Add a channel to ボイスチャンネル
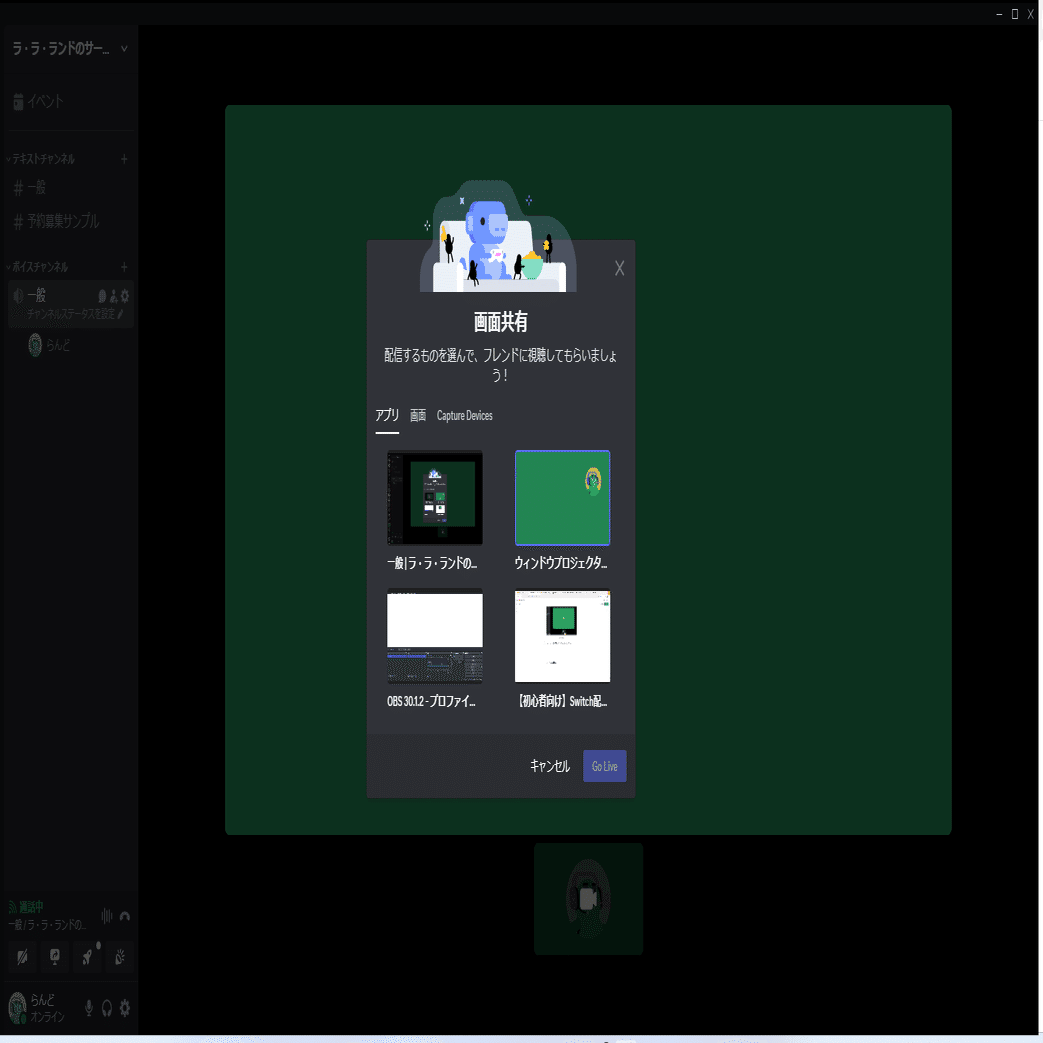Screen dimensions: 1043x1043 (124, 267)
